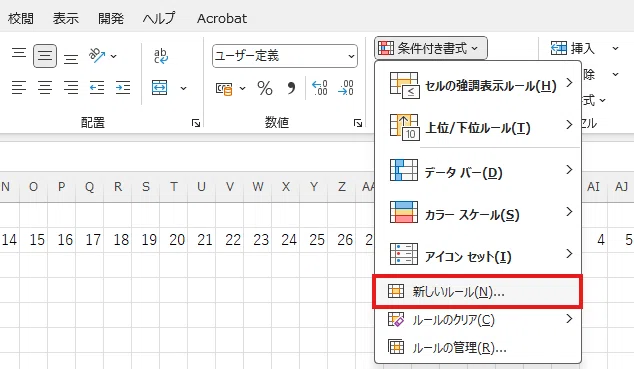Click cell containing 16

(x=62, y=240)
